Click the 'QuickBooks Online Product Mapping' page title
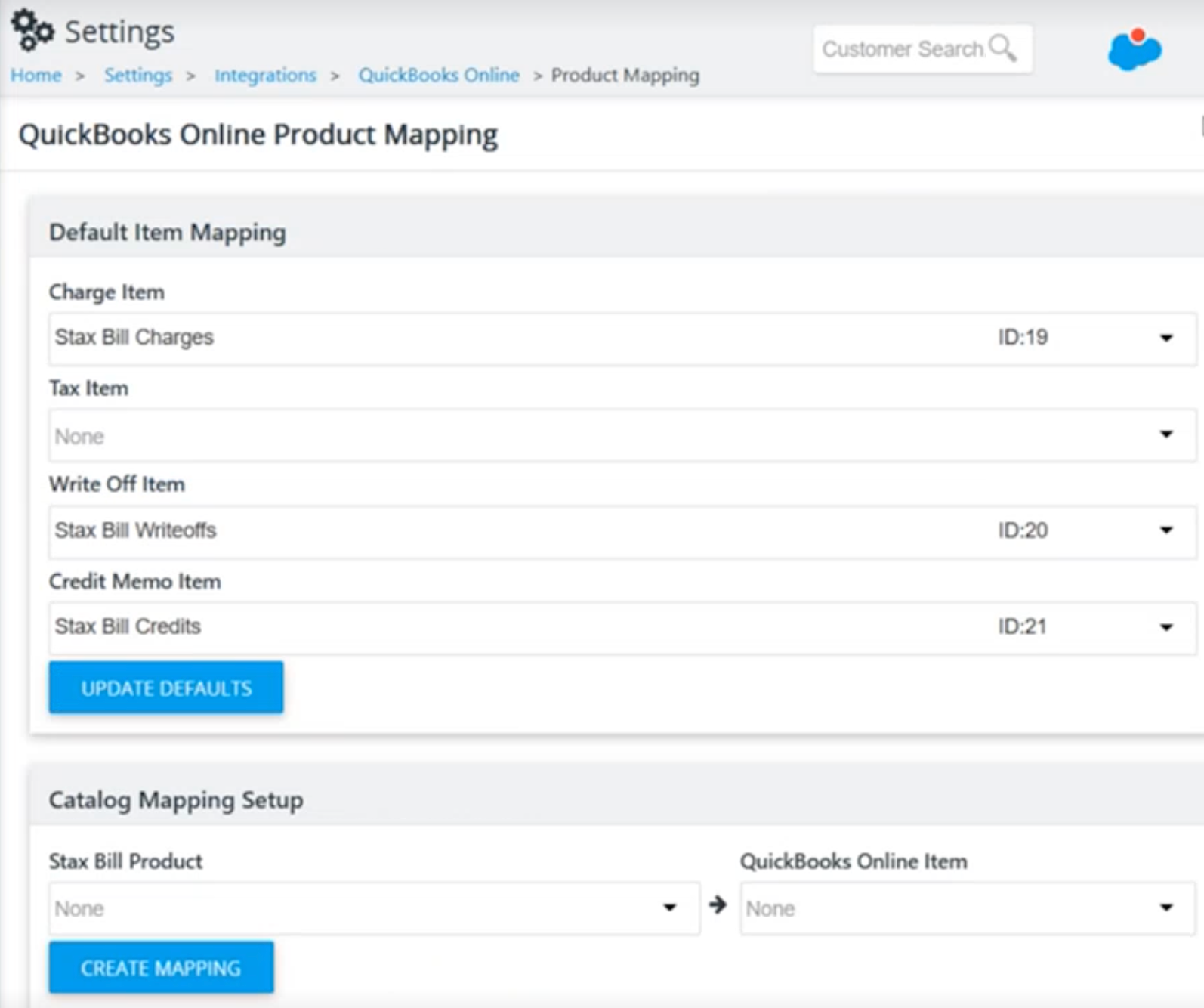Image resolution: width=1204 pixels, height=1008 pixels. point(258,135)
